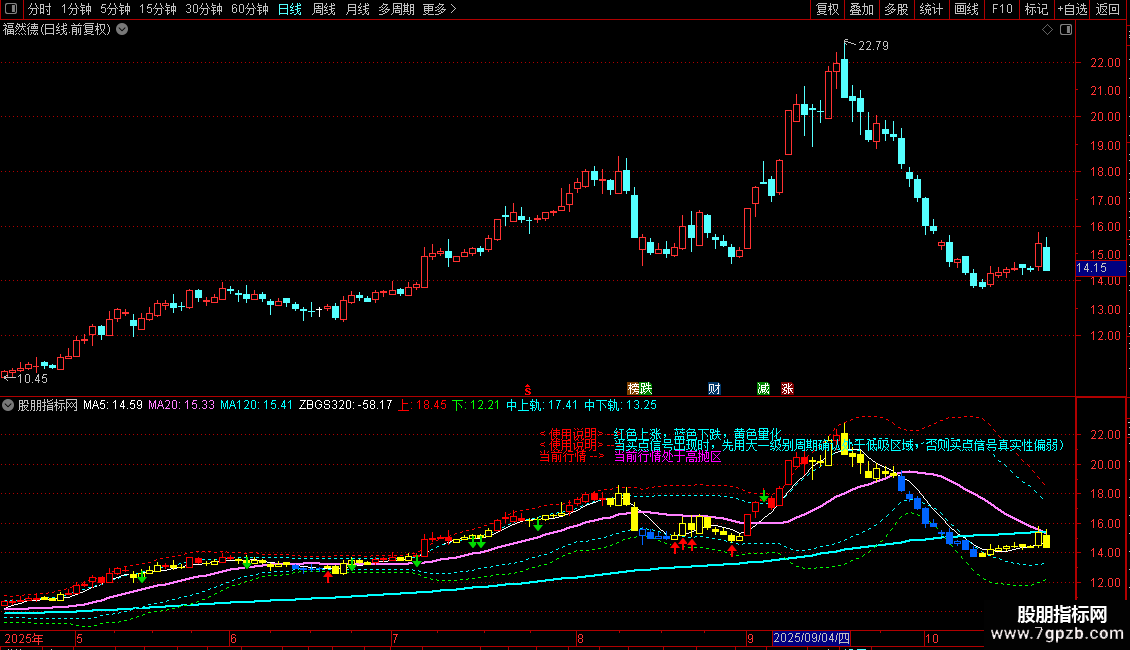Click the 统计 statistics button

click(x=931, y=9)
